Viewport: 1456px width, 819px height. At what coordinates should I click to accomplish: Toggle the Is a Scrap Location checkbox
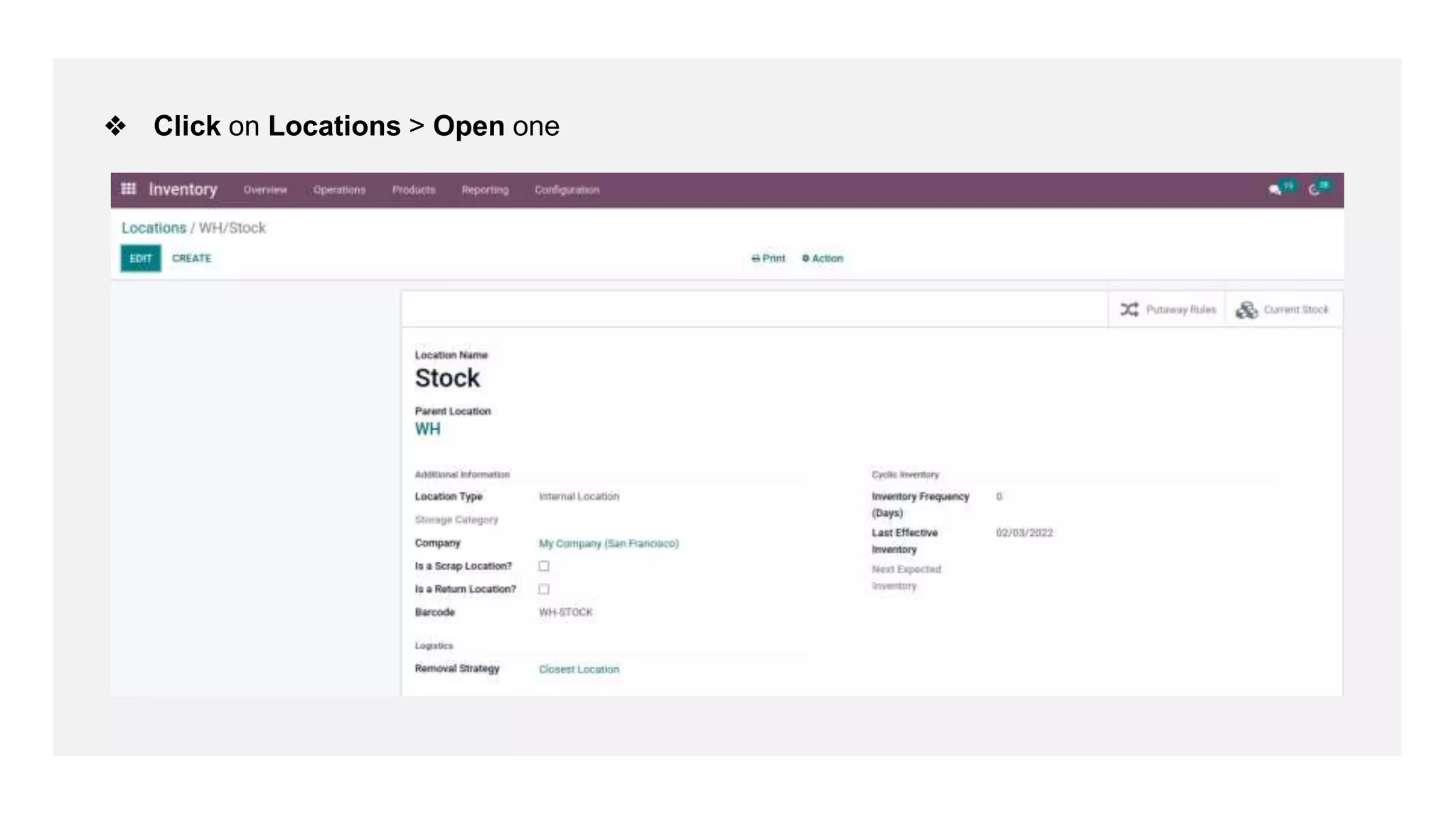tap(544, 566)
